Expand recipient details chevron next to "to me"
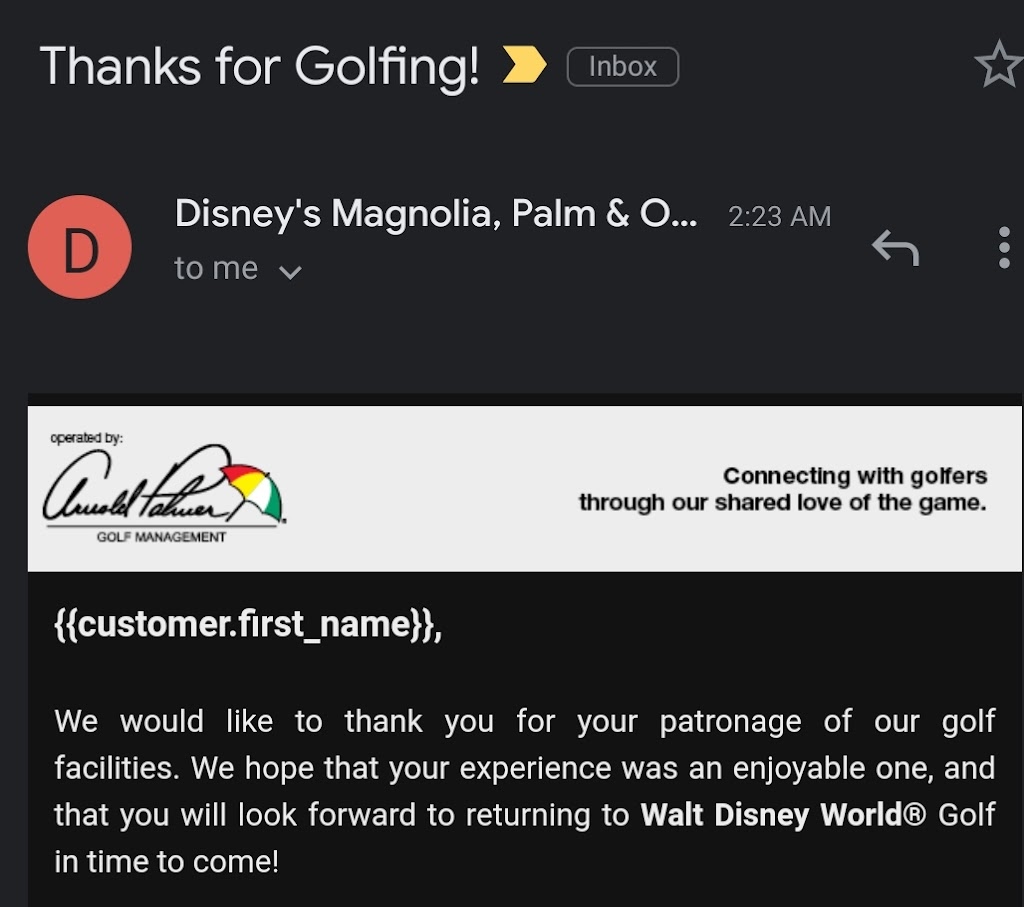The width and height of the screenshot is (1024, 907). pyautogui.click(x=290, y=271)
